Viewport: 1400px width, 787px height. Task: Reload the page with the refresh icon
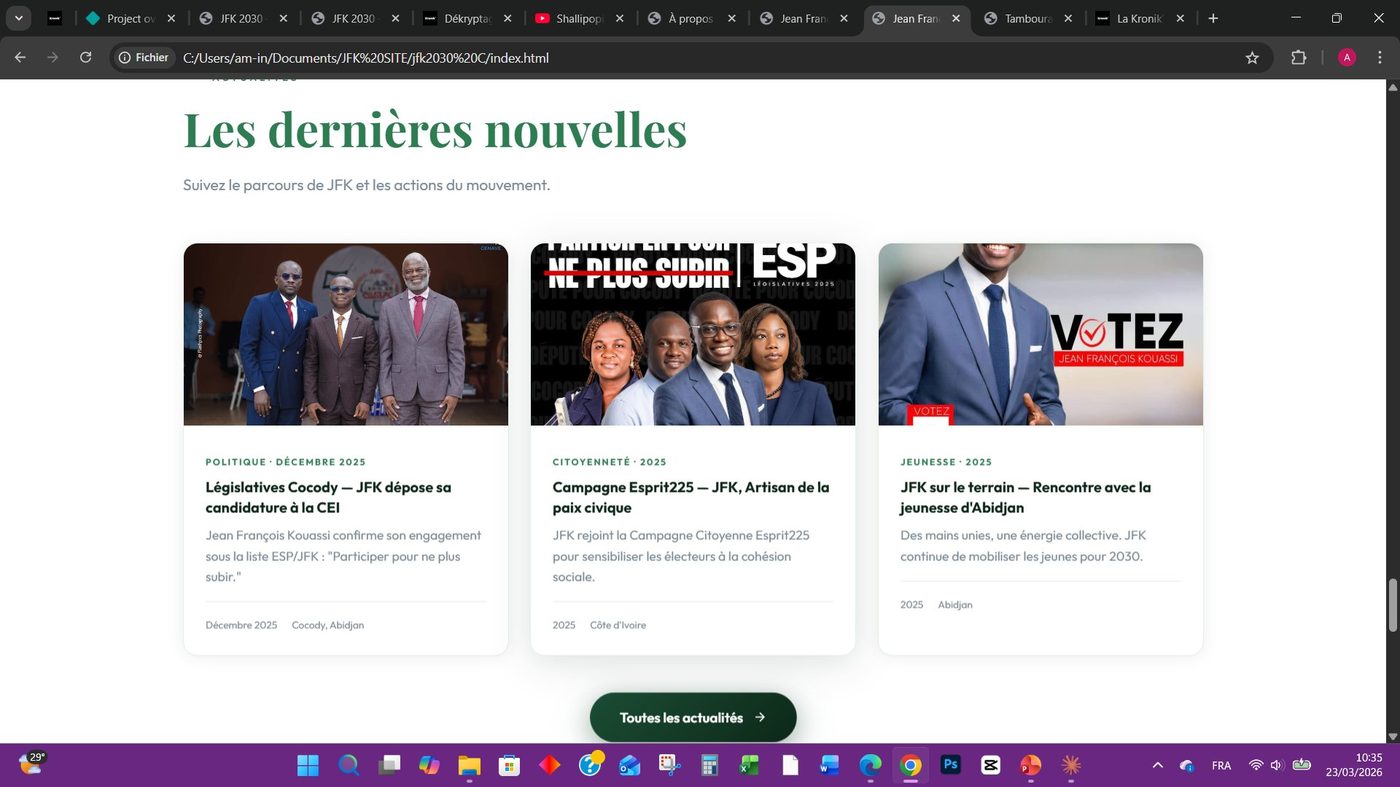(x=86, y=58)
